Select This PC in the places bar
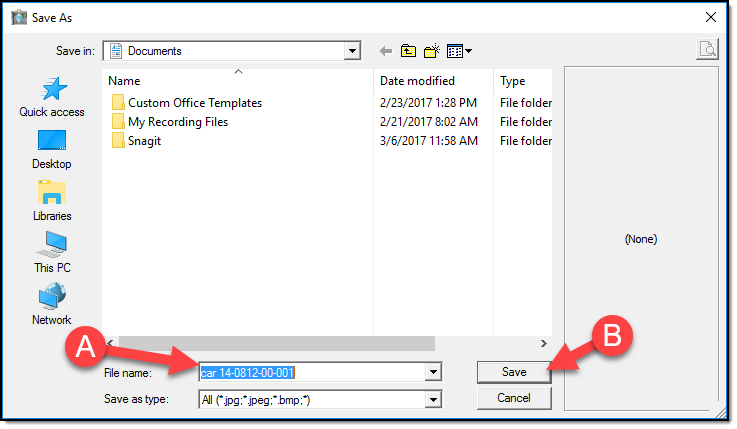Image resolution: width=737 pixels, height=429 pixels. tap(52, 253)
